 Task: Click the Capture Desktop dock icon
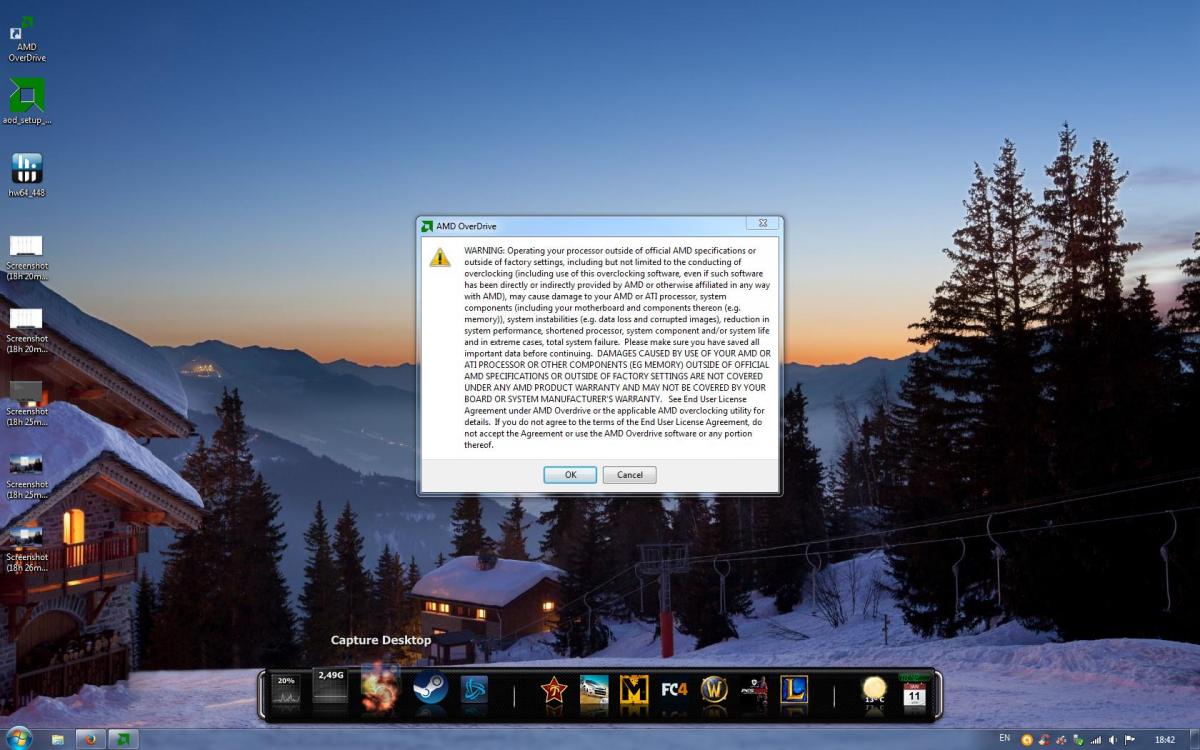[x=380, y=686]
